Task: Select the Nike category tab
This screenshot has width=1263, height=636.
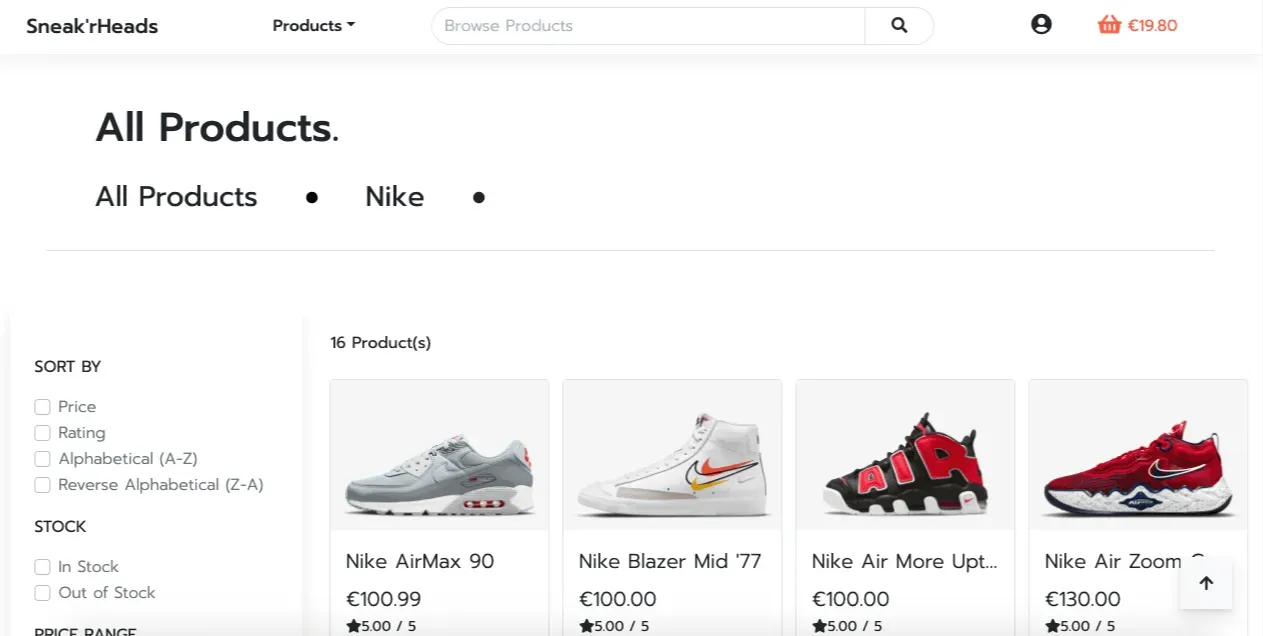Action: click(x=395, y=197)
